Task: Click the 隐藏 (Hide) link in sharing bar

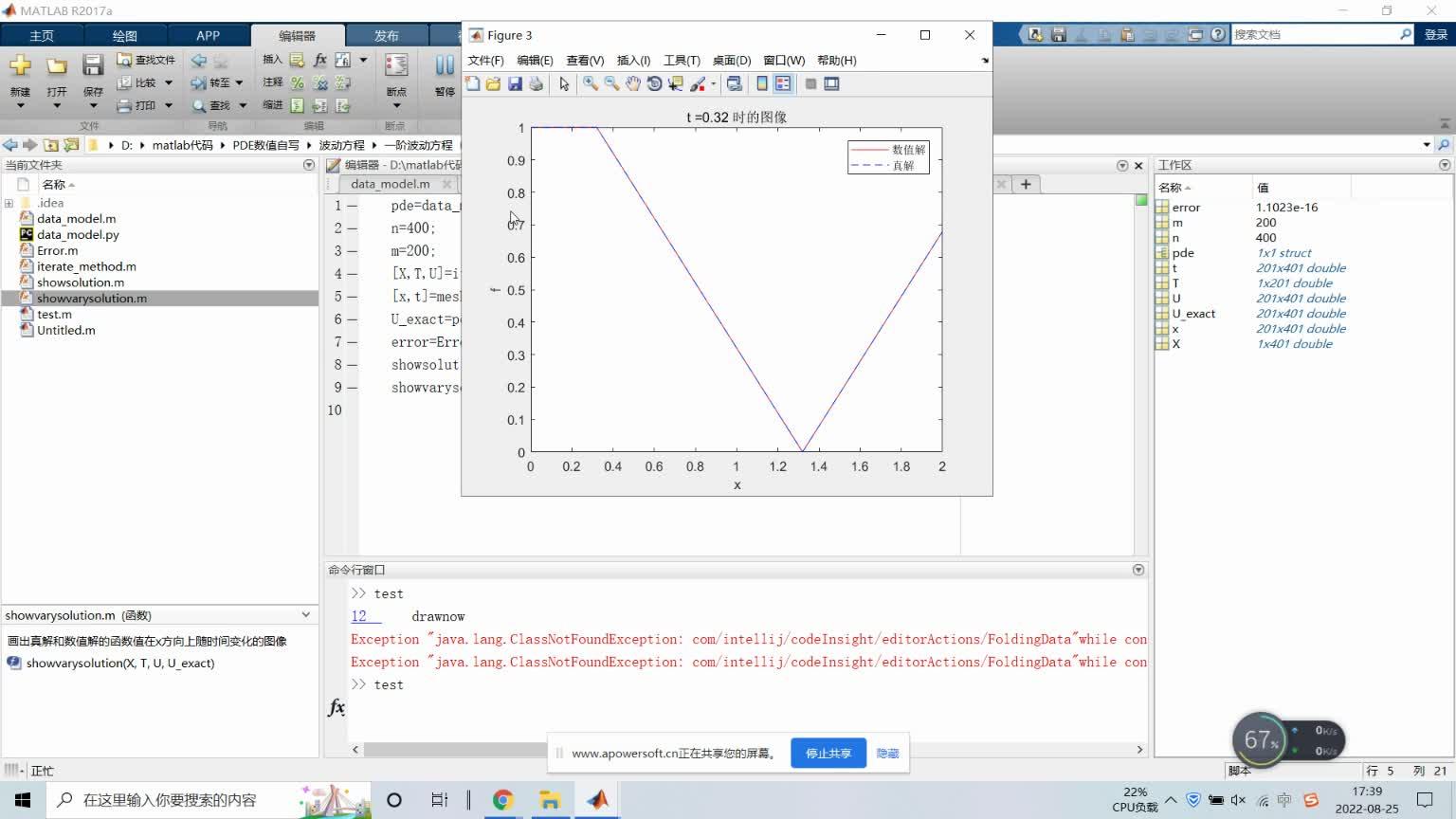Action: click(887, 754)
